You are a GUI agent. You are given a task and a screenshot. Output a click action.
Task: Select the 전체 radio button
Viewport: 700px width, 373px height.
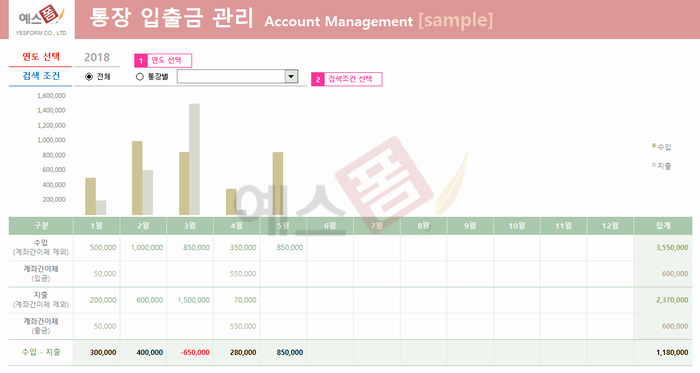(89, 77)
